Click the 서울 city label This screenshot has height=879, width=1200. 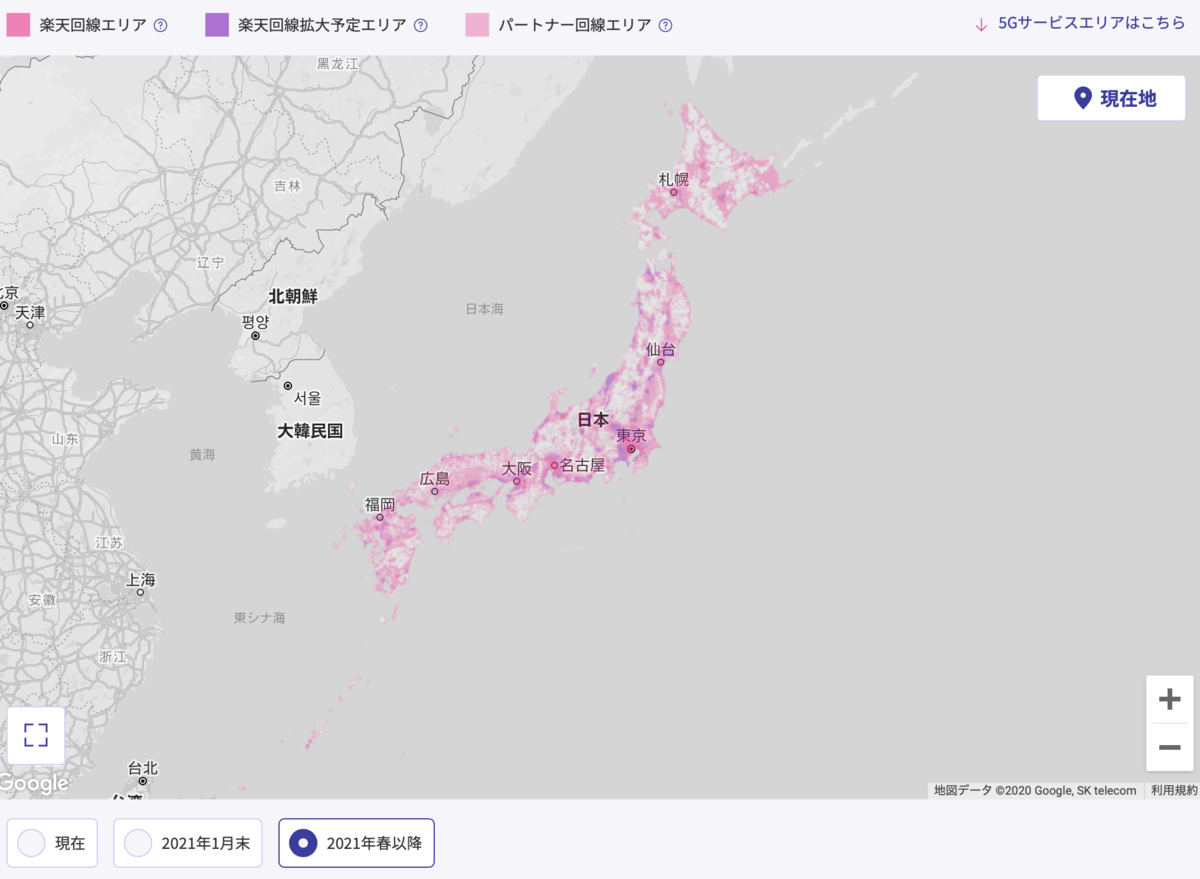[x=307, y=398]
